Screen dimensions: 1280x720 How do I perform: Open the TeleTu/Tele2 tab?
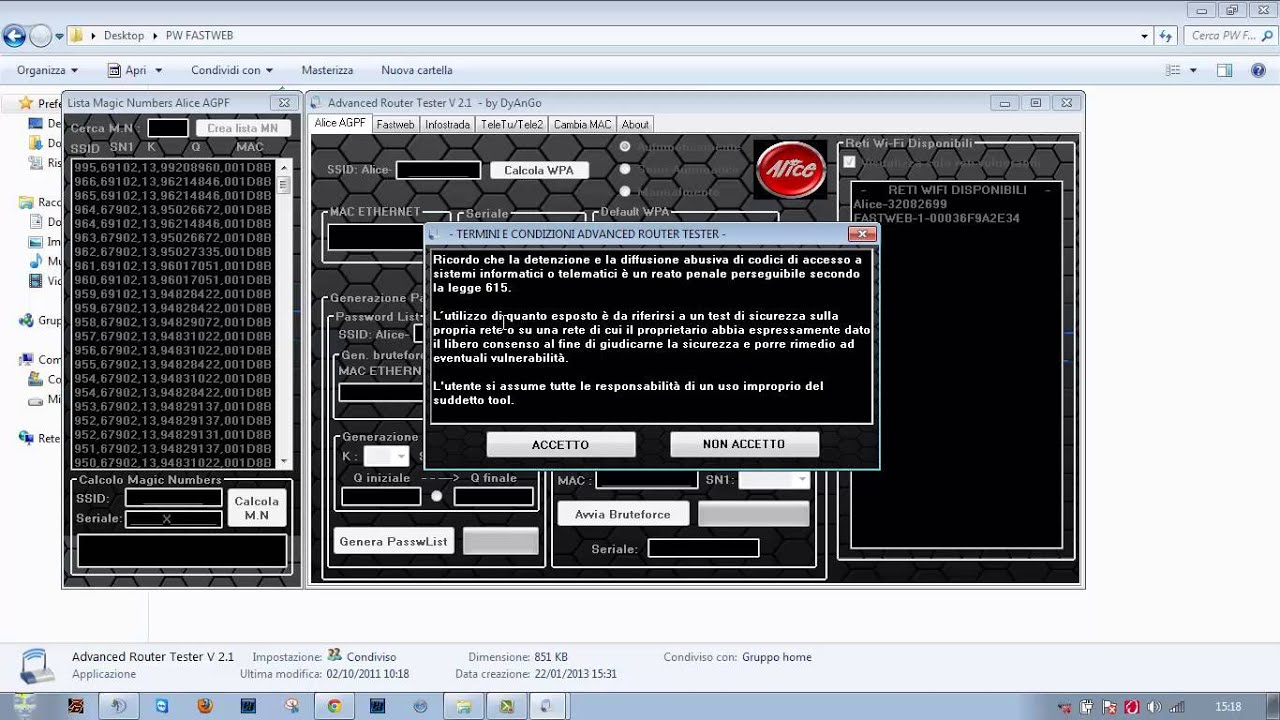[512, 124]
